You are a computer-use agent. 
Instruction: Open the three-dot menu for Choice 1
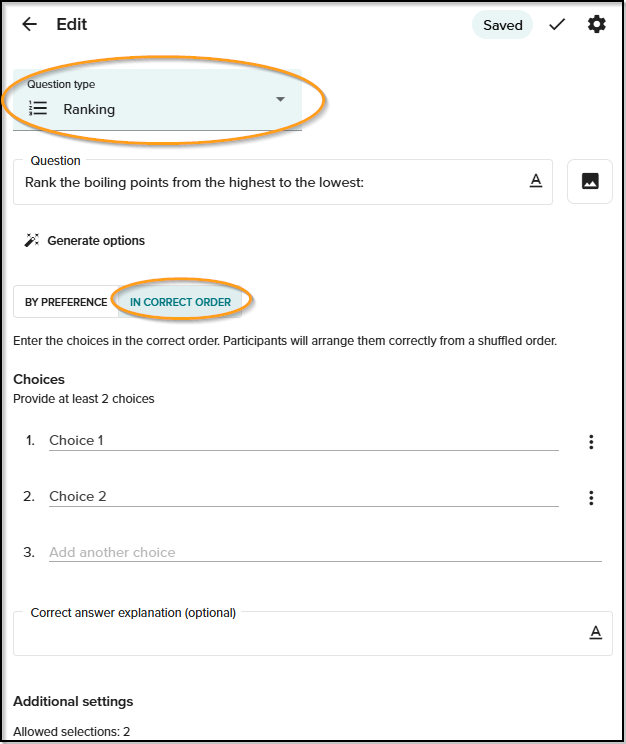coord(591,442)
